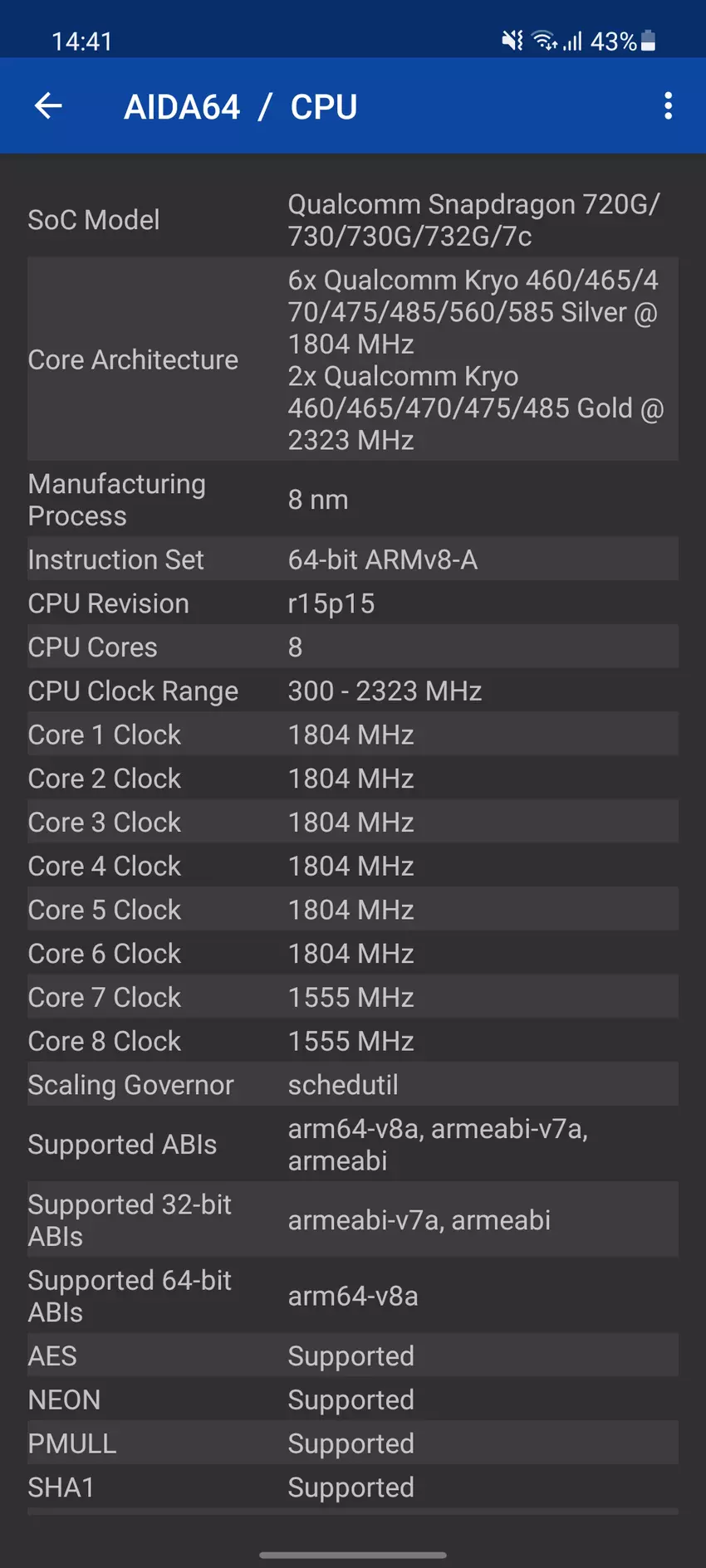Image resolution: width=706 pixels, height=1568 pixels.
Task: Open the three-dot overflow menu
Action: pos(668,106)
